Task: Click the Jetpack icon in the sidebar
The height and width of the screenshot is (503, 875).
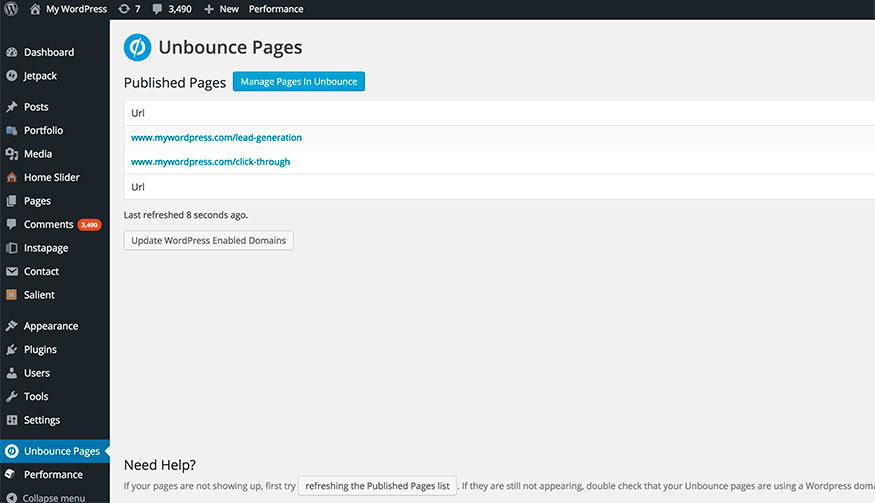Action: click(x=12, y=75)
